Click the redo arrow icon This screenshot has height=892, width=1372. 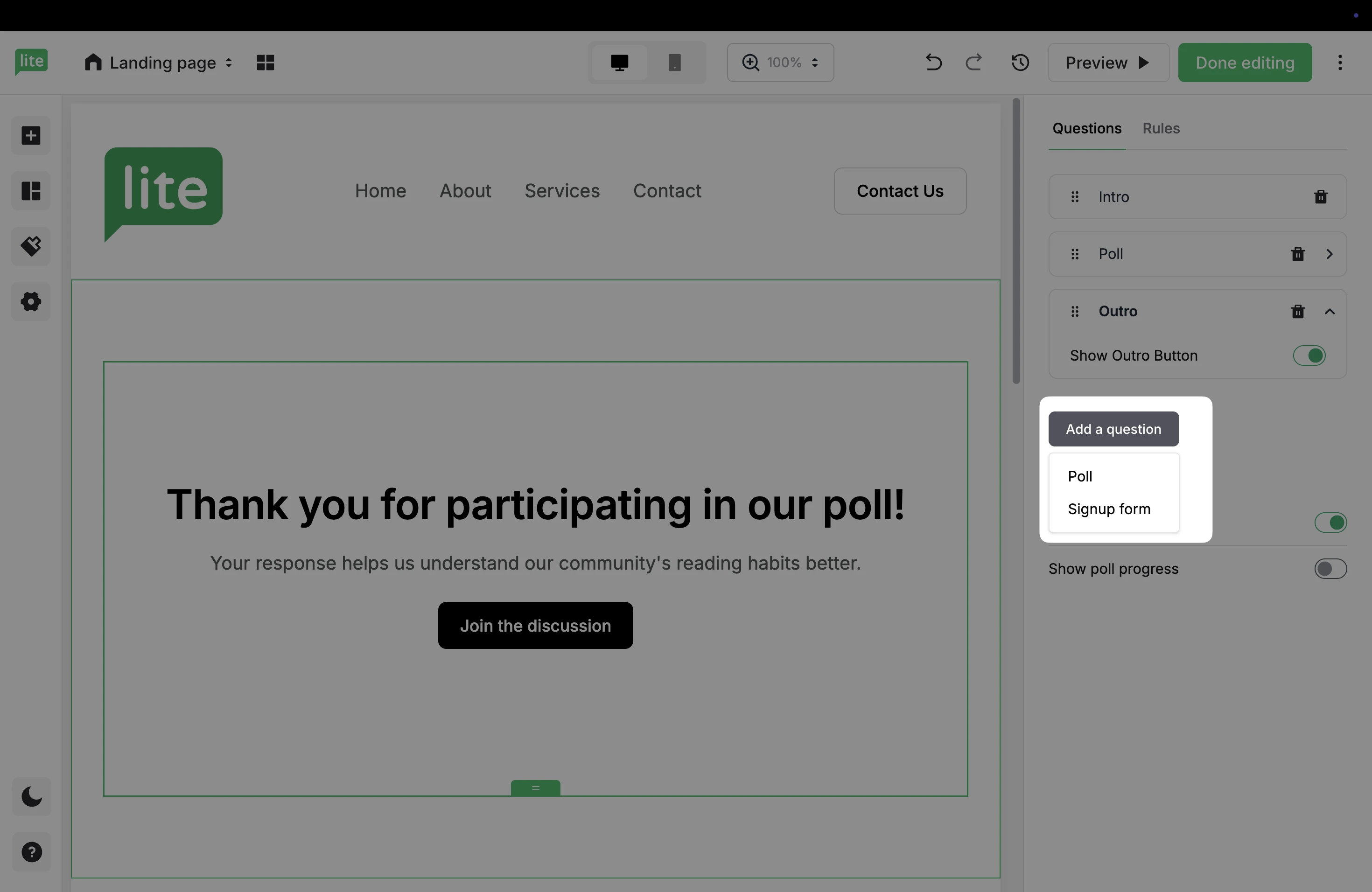(973, 62)
